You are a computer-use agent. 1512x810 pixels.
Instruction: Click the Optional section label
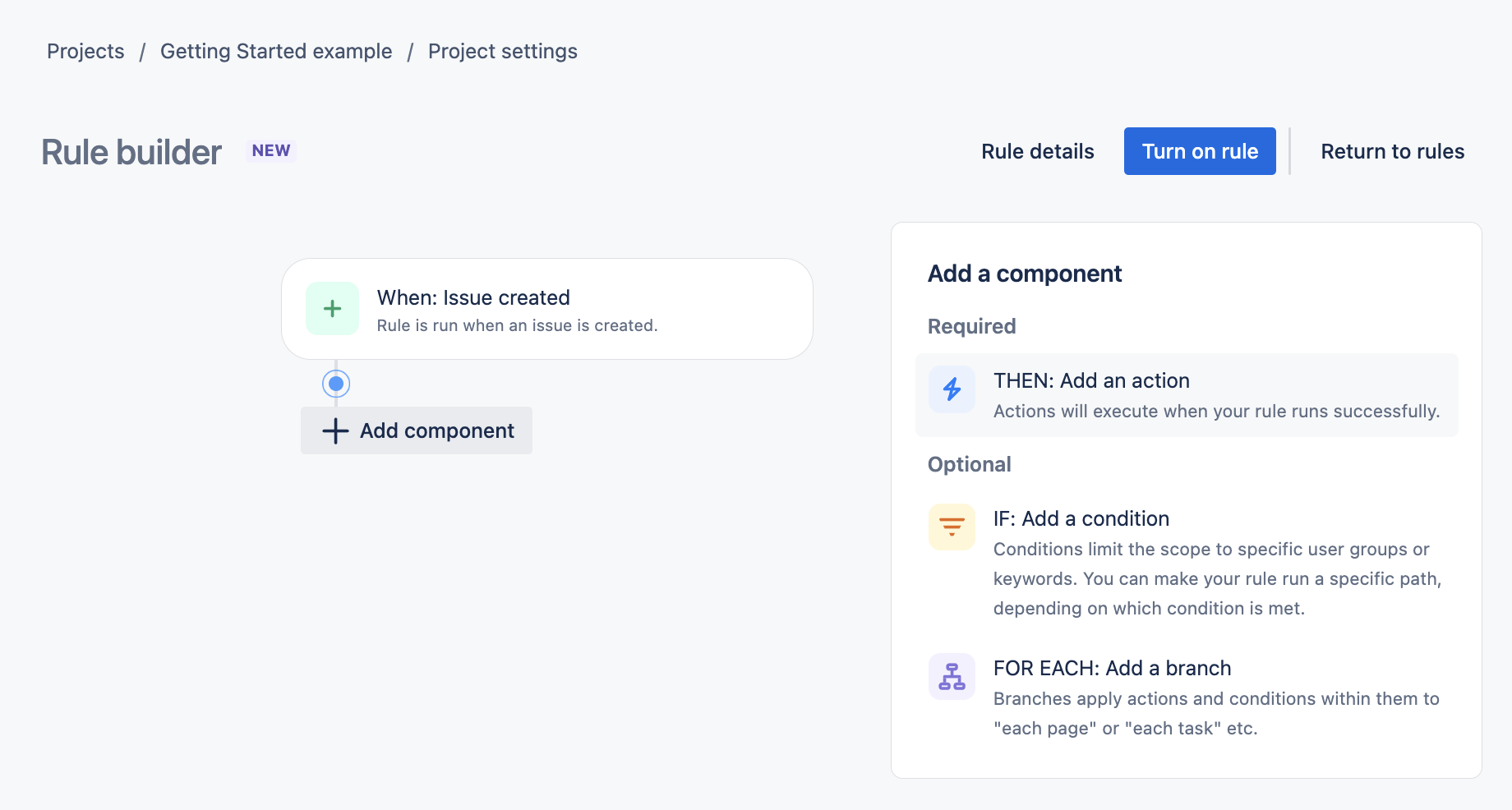point(969,464)
